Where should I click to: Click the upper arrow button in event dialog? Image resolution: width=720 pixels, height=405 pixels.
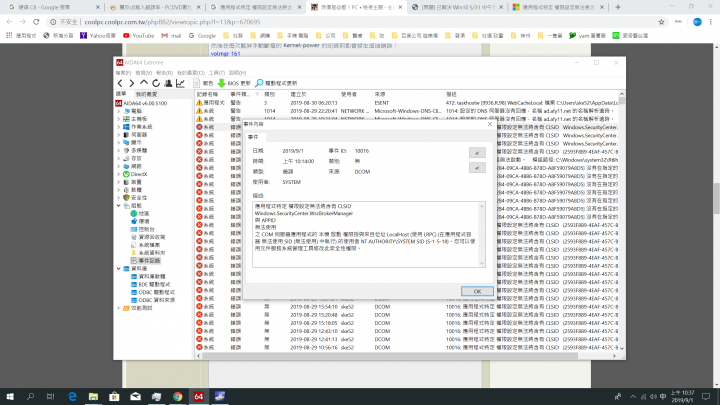[477, 153]
